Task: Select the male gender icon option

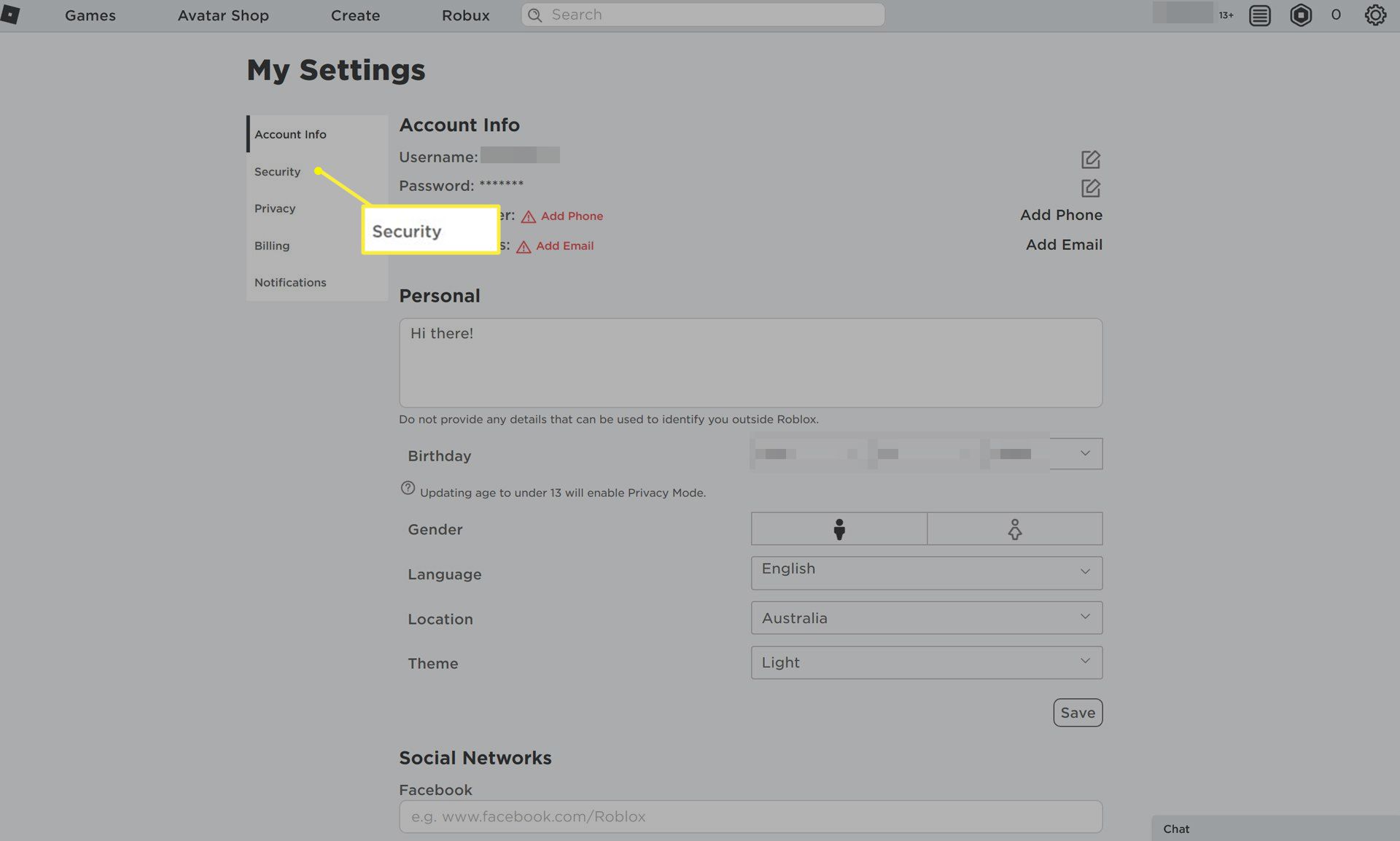Action: pos(838,528)
